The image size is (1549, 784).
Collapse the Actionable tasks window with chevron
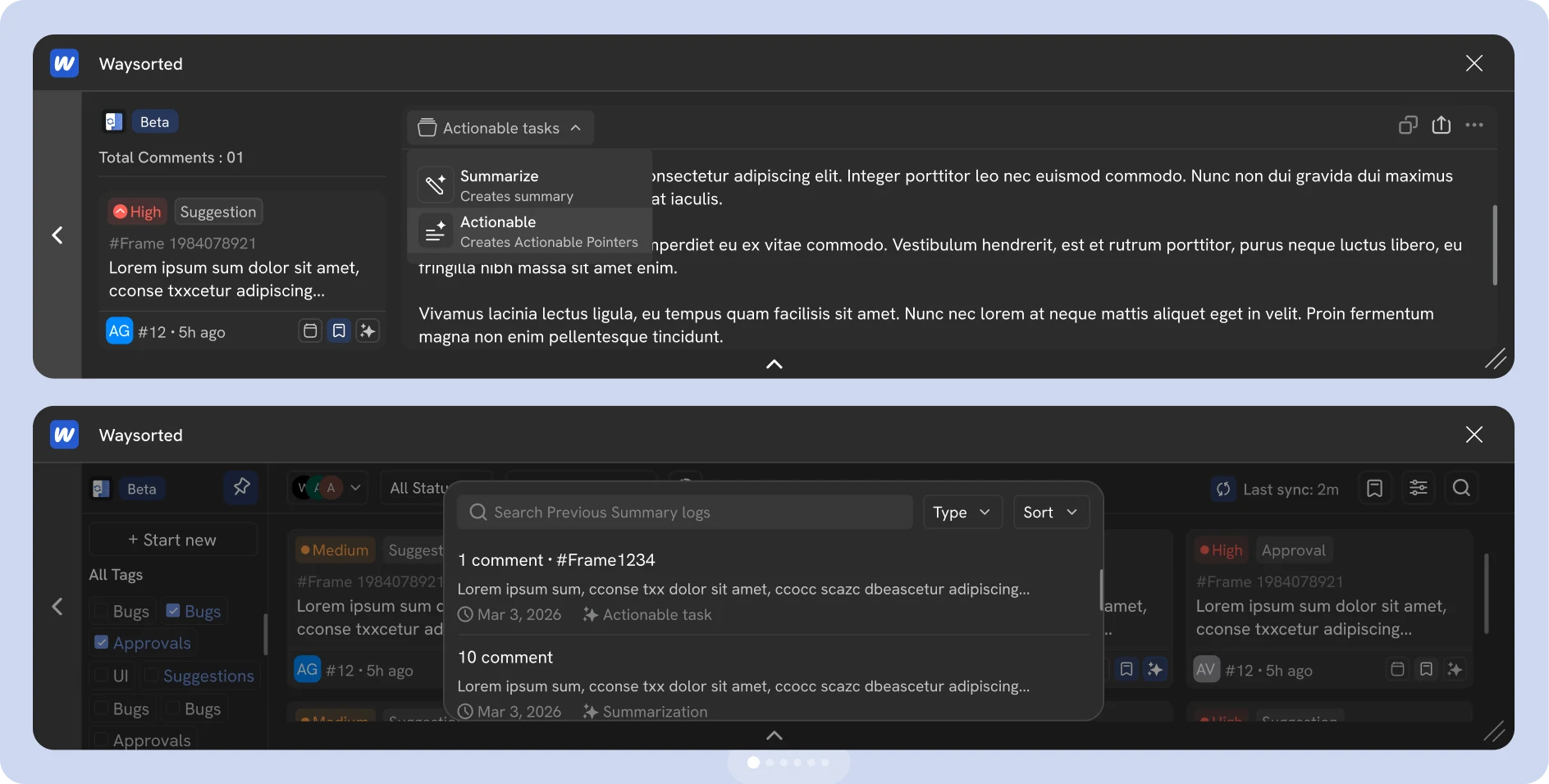tap(774, 364)
